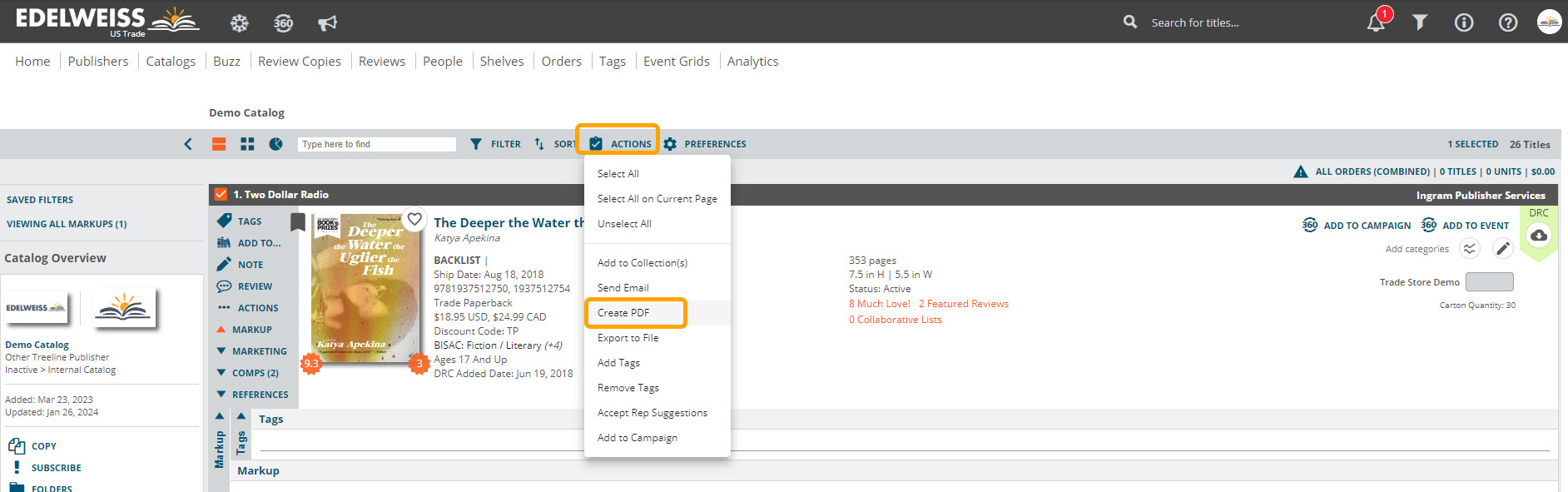Click the megaphone announcements icon
Image resolution: width=1568 pixels, height=492 pixels.
(x=327, y=22)
